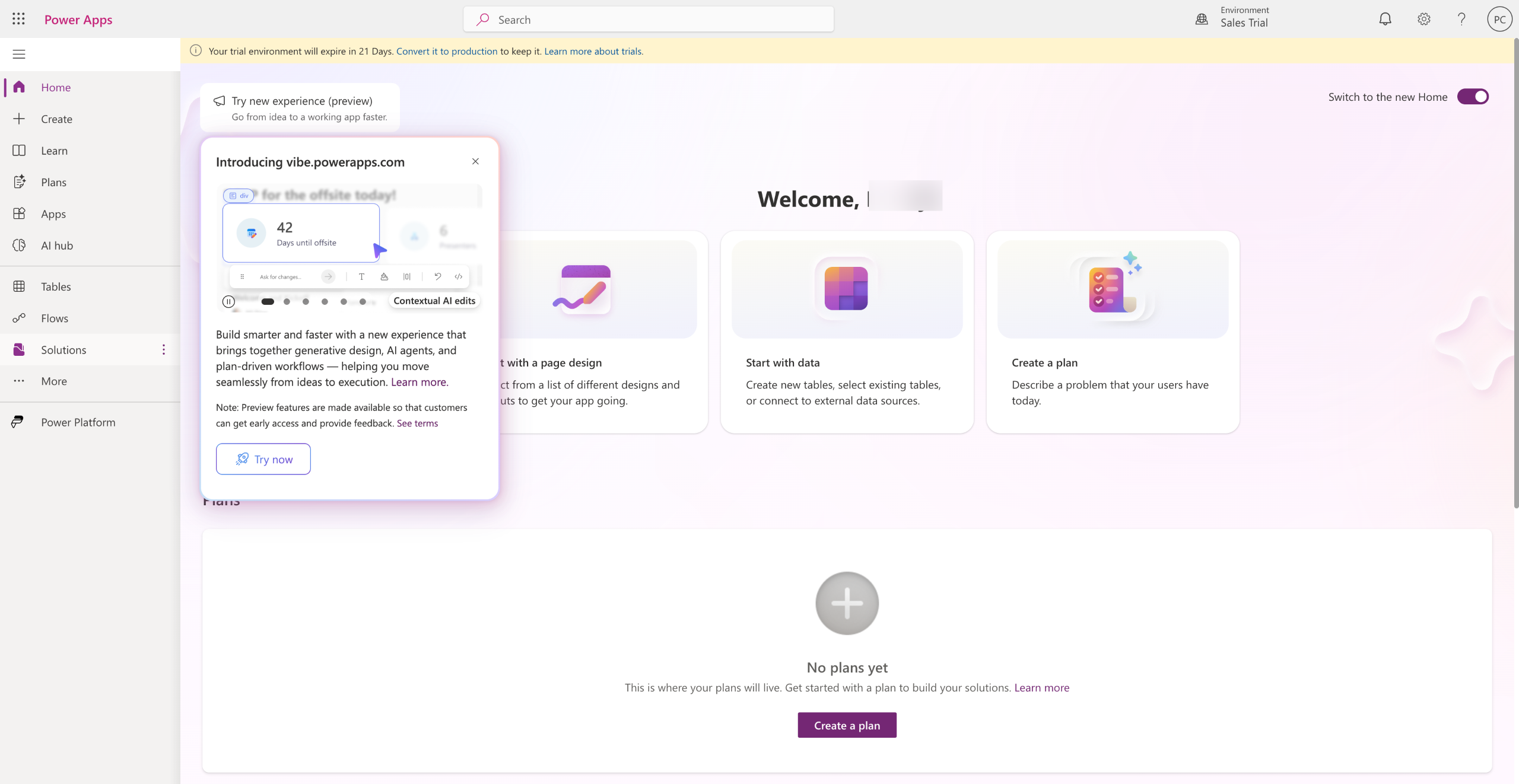This screenshot has height=784, width=1519.
Task: Open the PC account avatar
Action: pos(1499,19)
